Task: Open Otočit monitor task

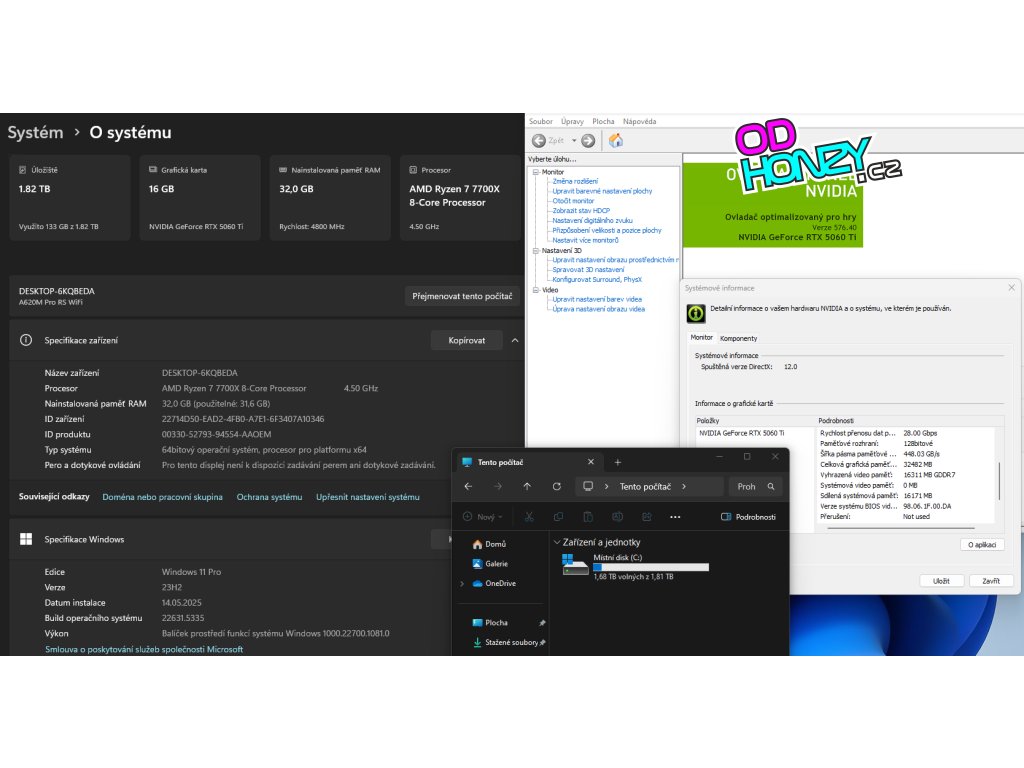Action: click(x=573, y=201)
